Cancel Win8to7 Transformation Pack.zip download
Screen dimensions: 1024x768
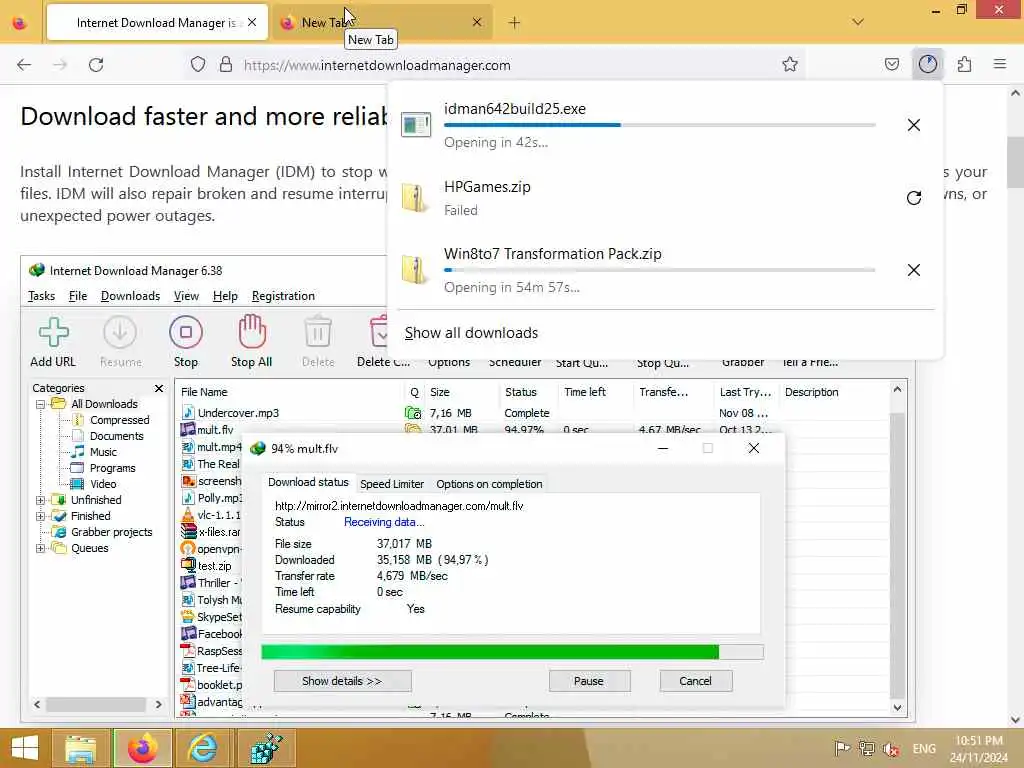pos(913,270)
